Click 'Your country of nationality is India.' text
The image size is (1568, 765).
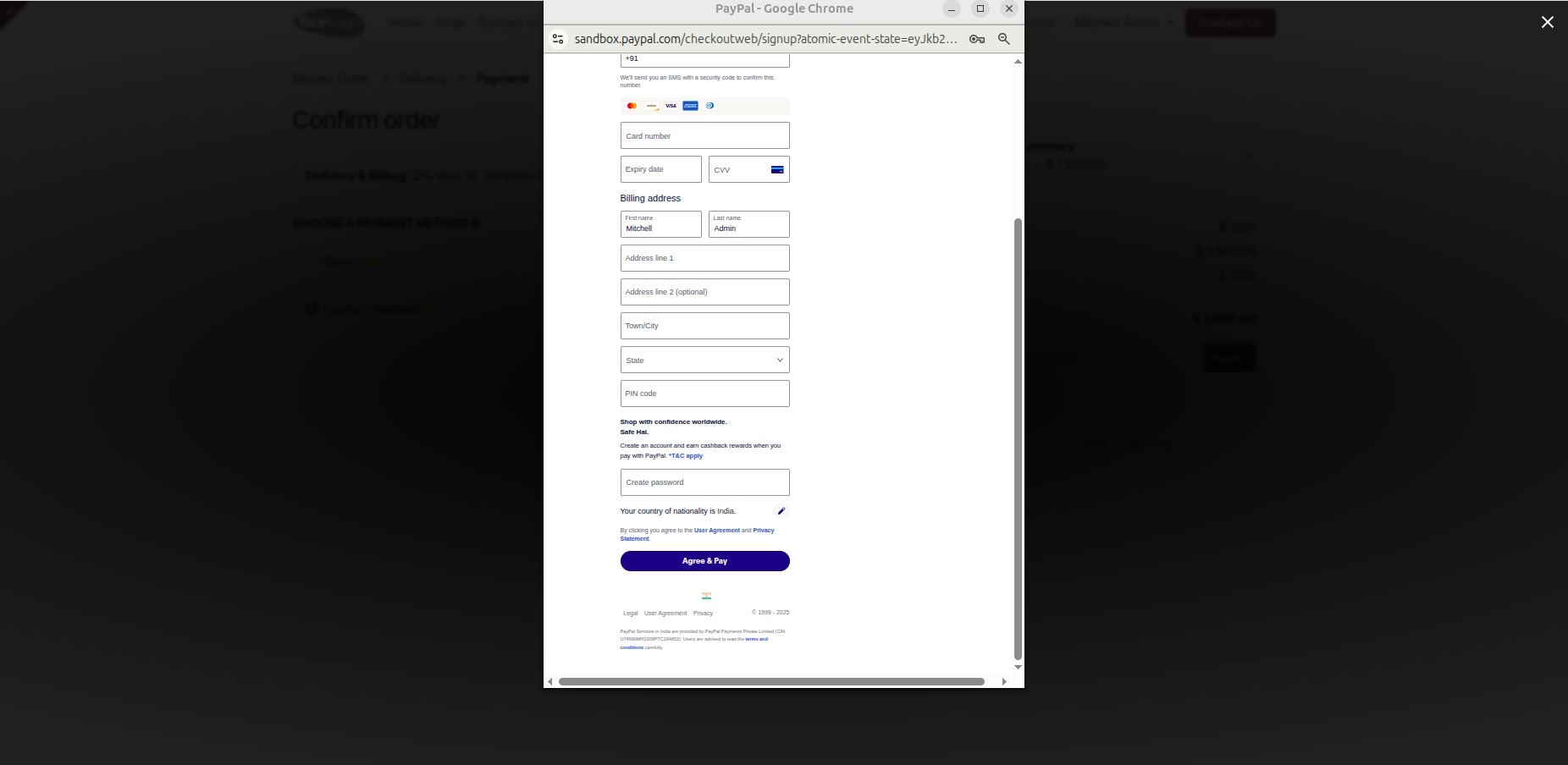click(678, 511)
